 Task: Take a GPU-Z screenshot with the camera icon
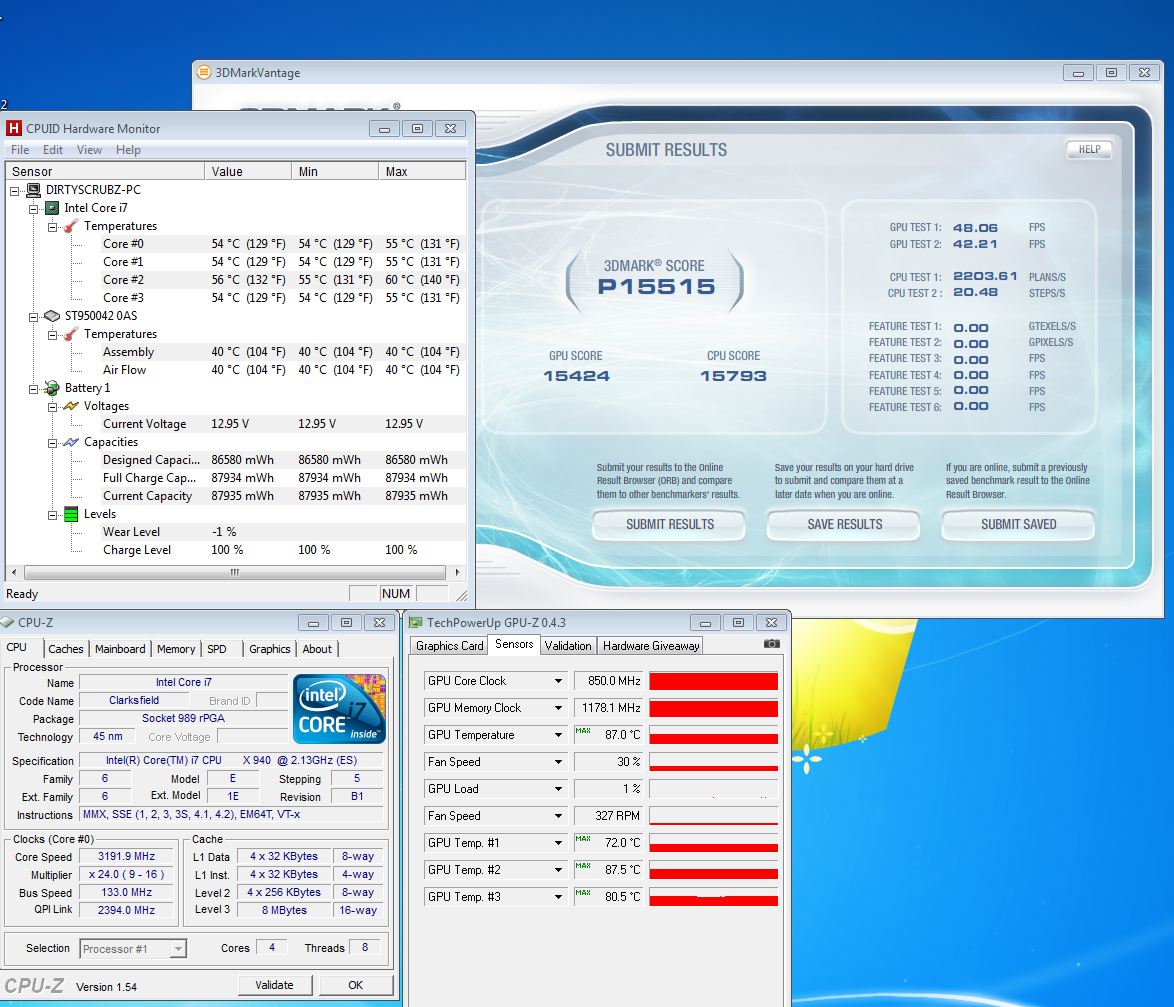point(771,644)
